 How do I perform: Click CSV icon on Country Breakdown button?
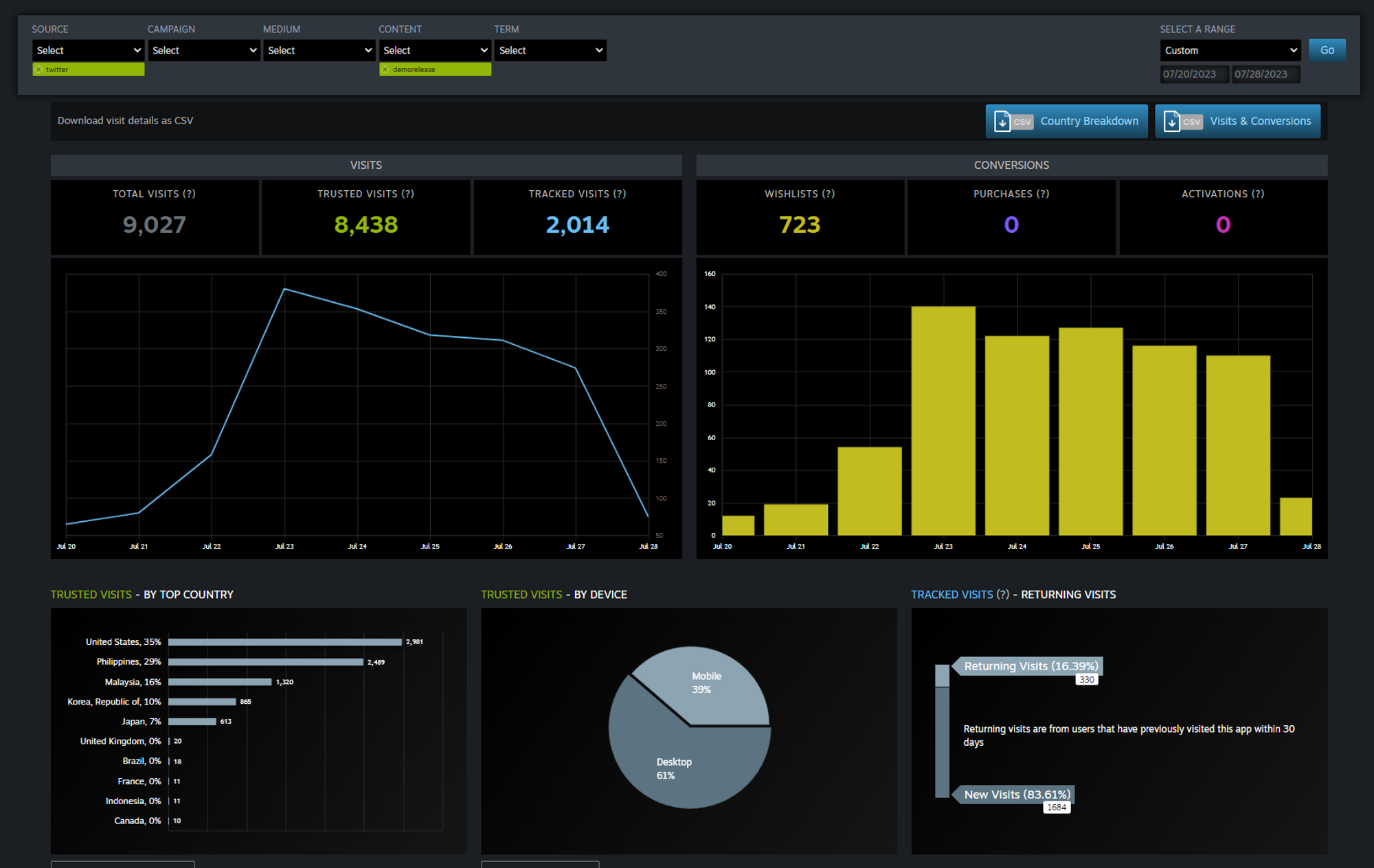[x=1013, y=122]
